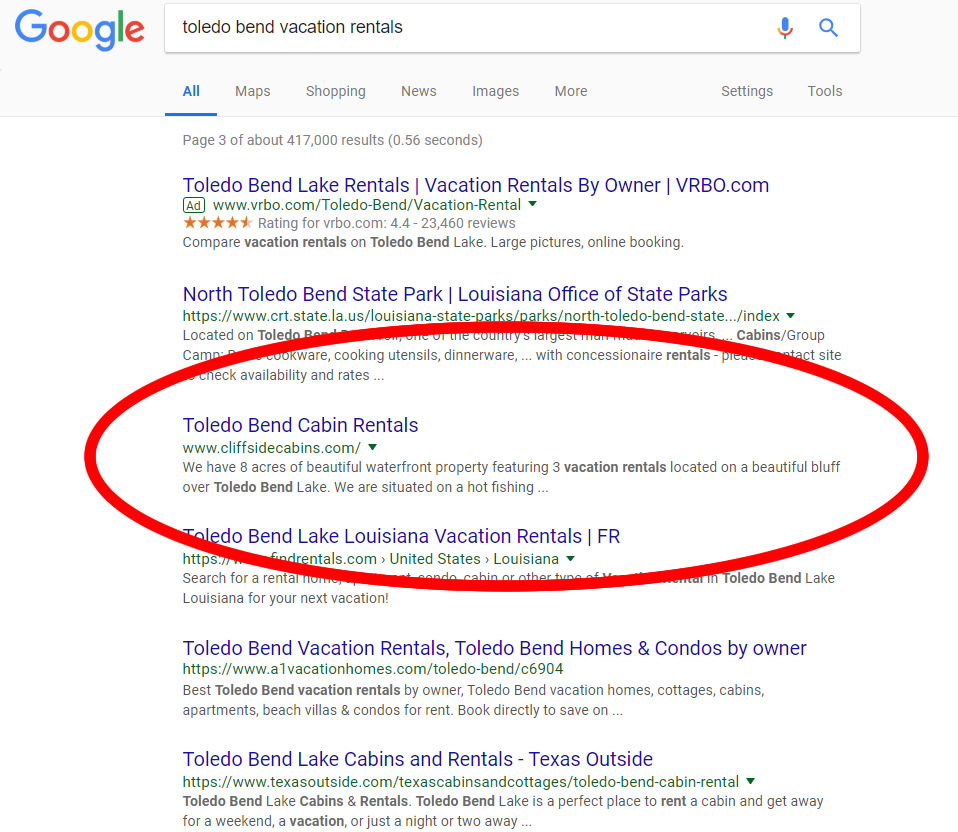The height and width of the screenshot is (832, 958).
Task: Click the blue search magnifier icon
Action: coord(828,27)
